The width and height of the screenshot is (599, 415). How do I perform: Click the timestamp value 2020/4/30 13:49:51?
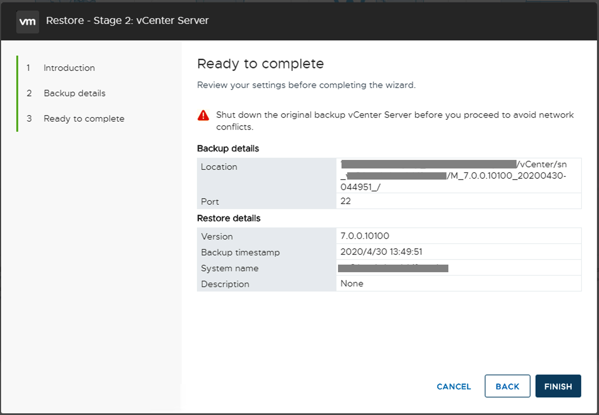(381, 252)
